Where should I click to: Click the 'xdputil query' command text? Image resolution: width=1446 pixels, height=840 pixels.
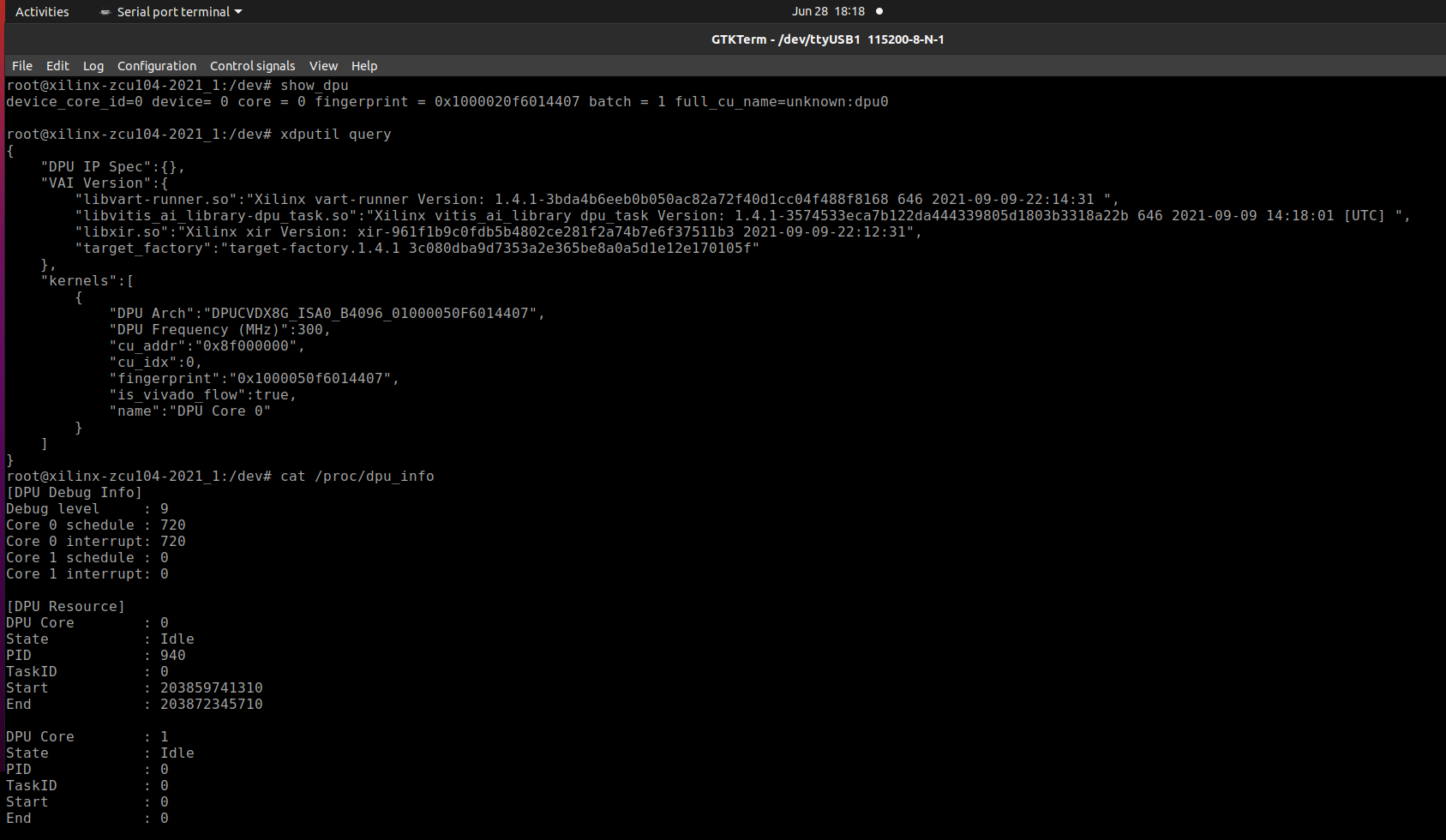pos(336,135)
